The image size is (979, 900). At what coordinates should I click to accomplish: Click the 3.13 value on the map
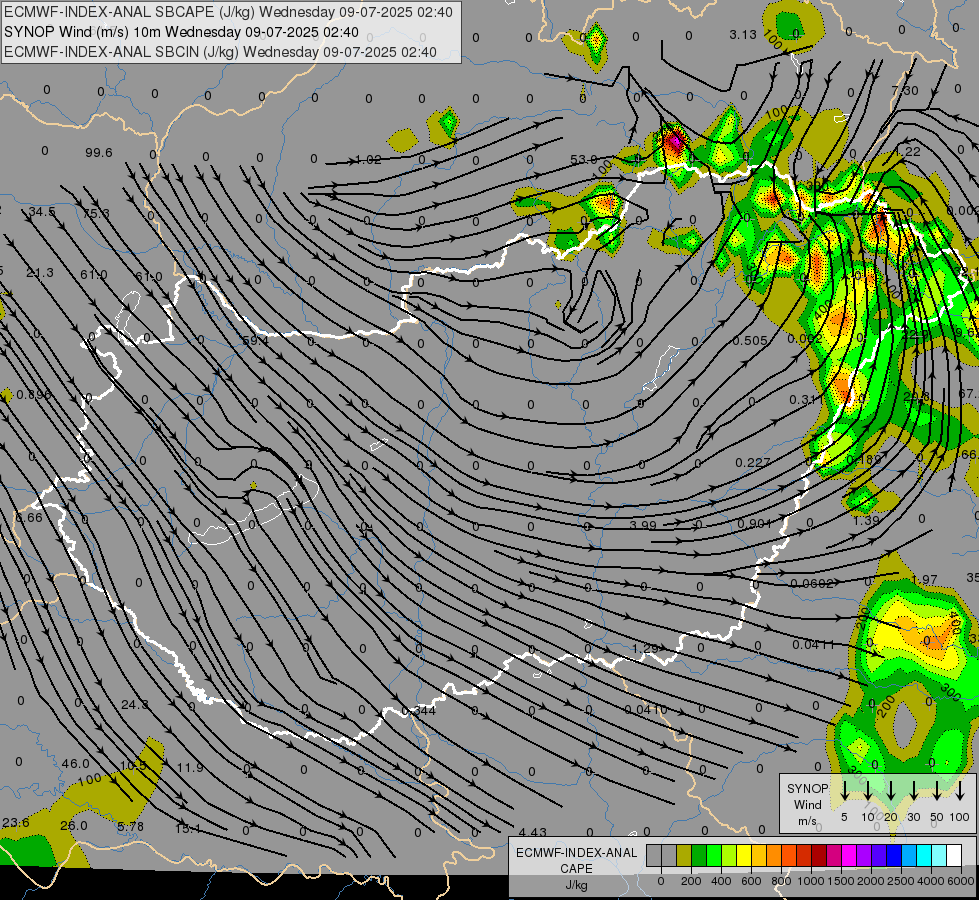[743, 34]
